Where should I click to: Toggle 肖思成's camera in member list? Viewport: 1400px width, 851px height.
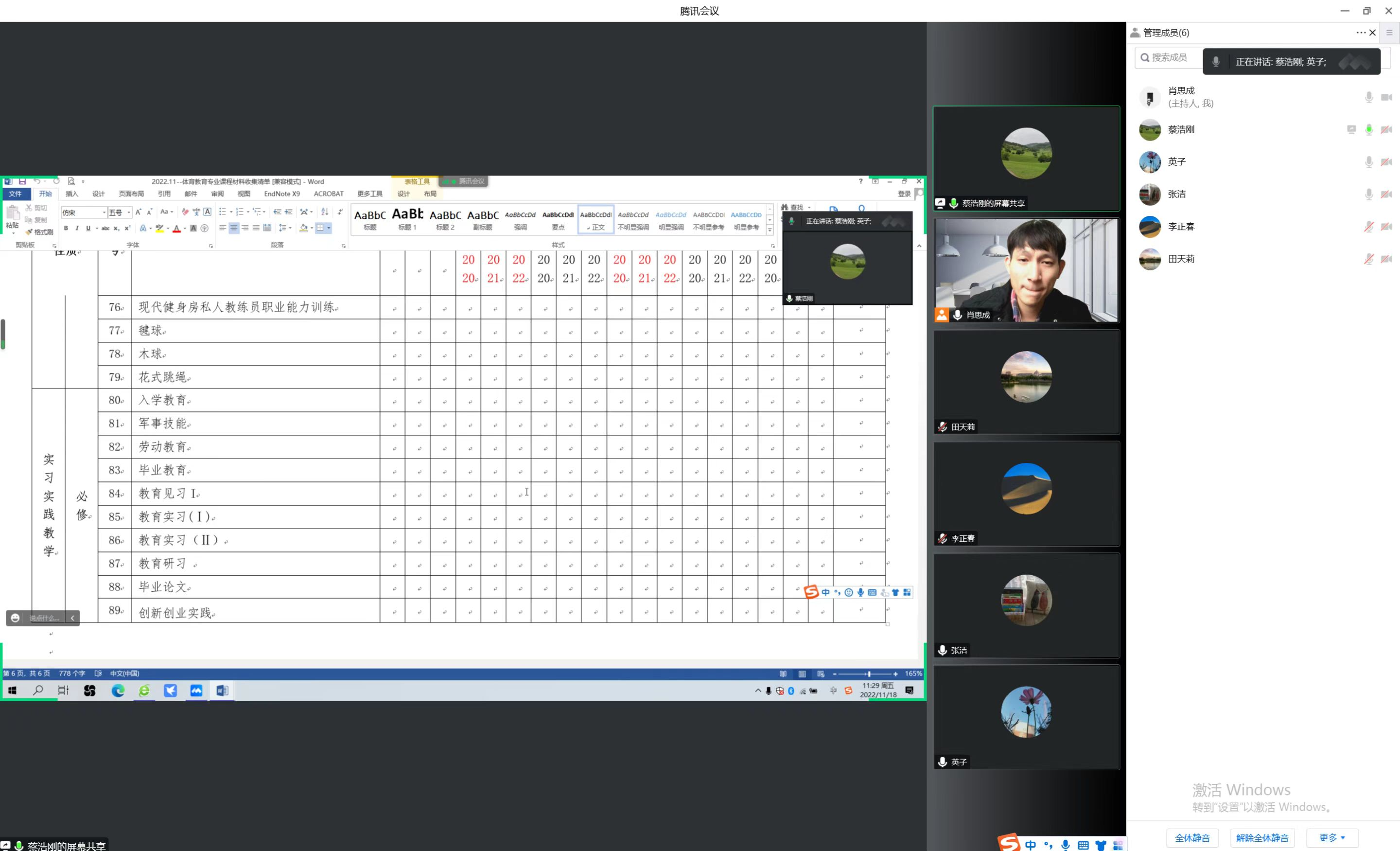[1386, 97]
